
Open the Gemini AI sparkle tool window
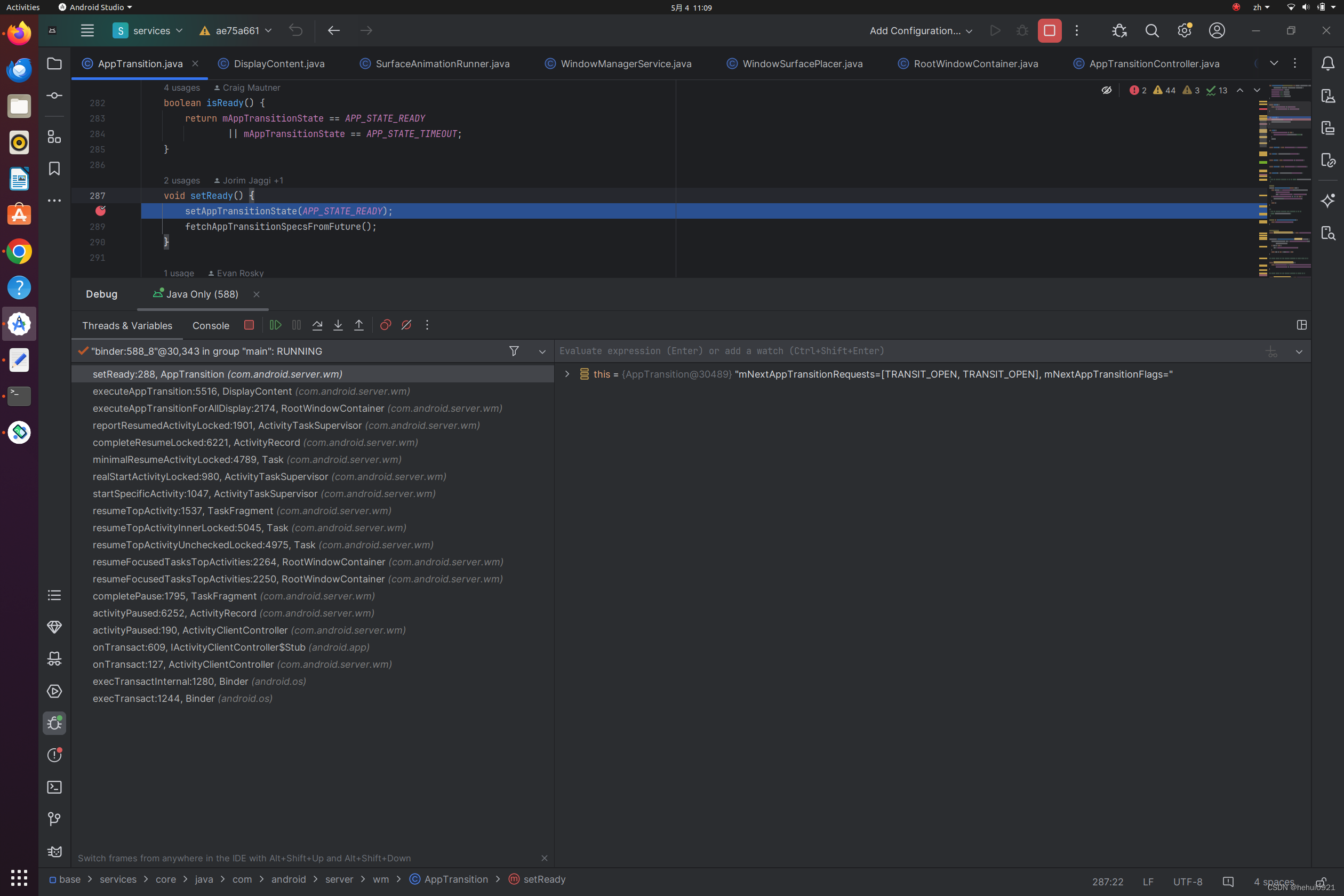pyautogui.click(x=1327, y=201)
